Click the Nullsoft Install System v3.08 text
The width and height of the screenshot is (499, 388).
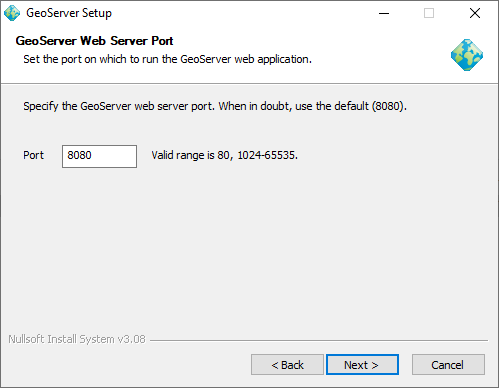(x=77, y=339)
